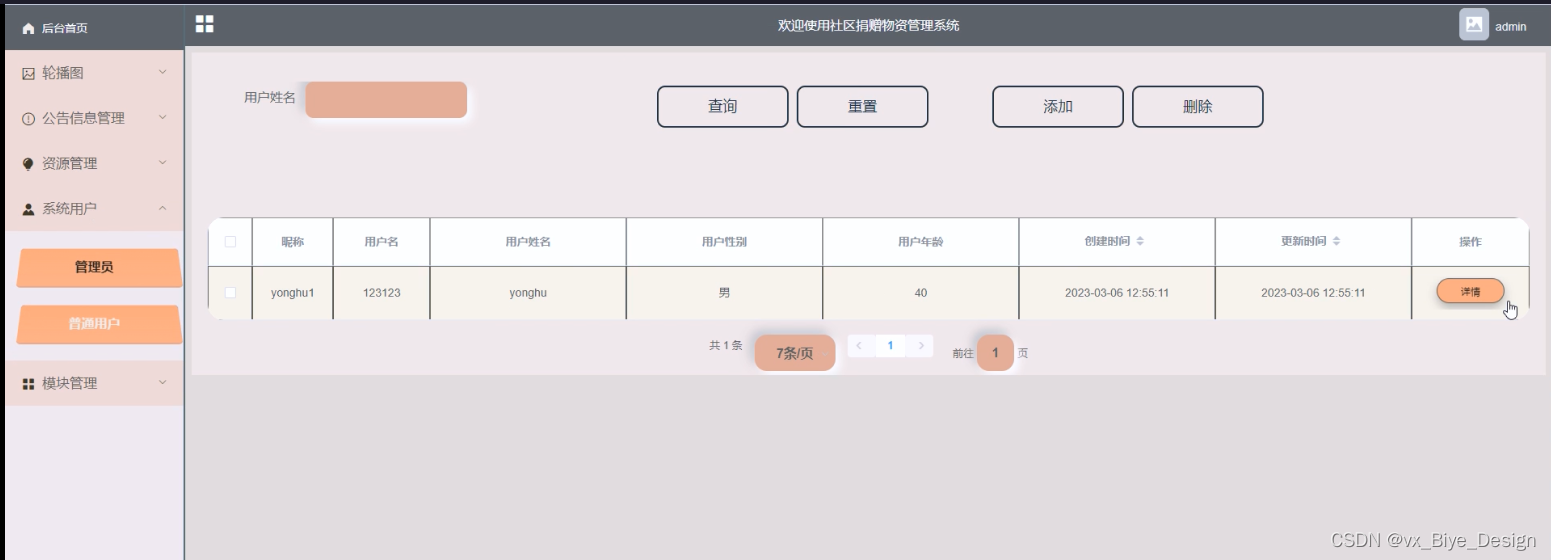Viewport: 1551px width, 560px height.
Task: Click the yonghu name cell
Action: 528,293
